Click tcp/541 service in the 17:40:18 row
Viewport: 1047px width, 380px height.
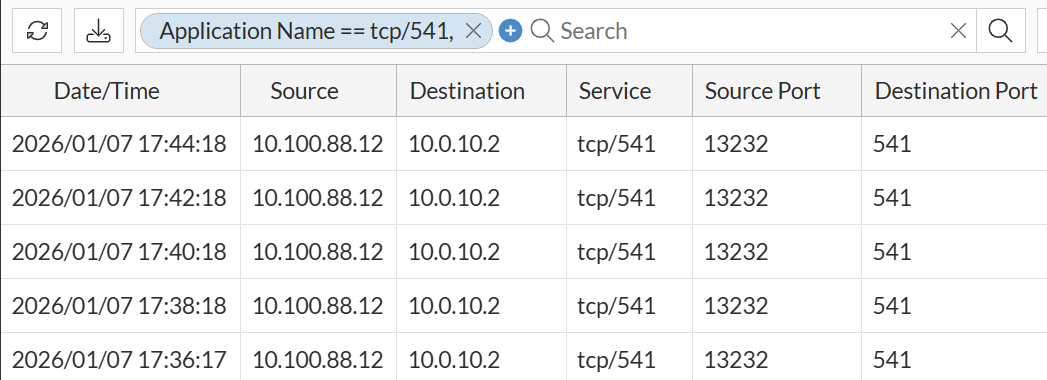pyautogui.click(x=616, y=252)
